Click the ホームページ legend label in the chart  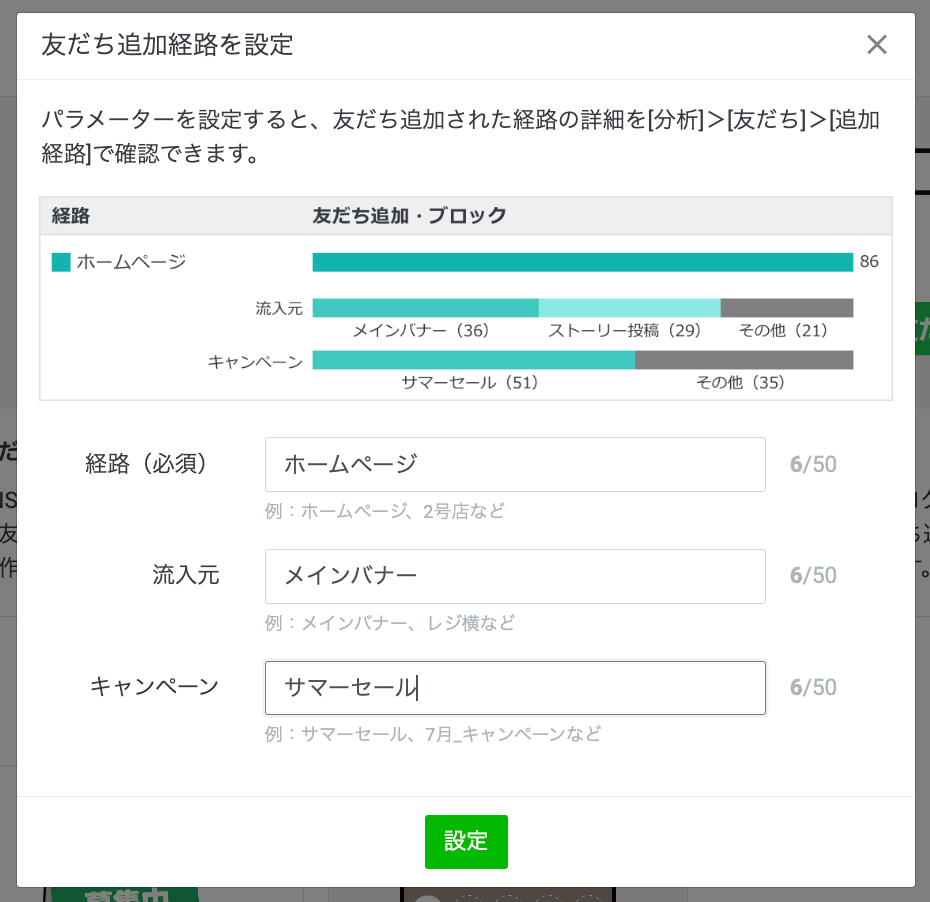tap(131, 262)
